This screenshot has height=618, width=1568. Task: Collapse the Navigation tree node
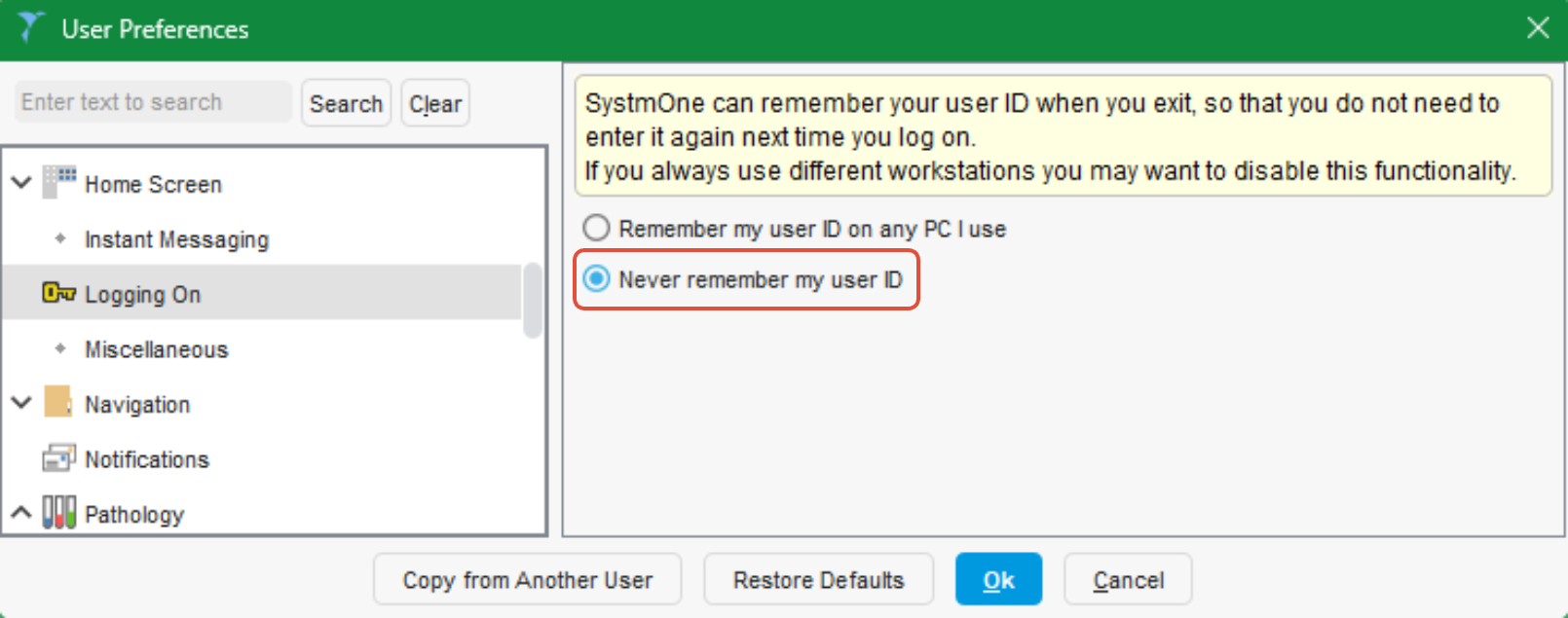(x=21, y=402)
